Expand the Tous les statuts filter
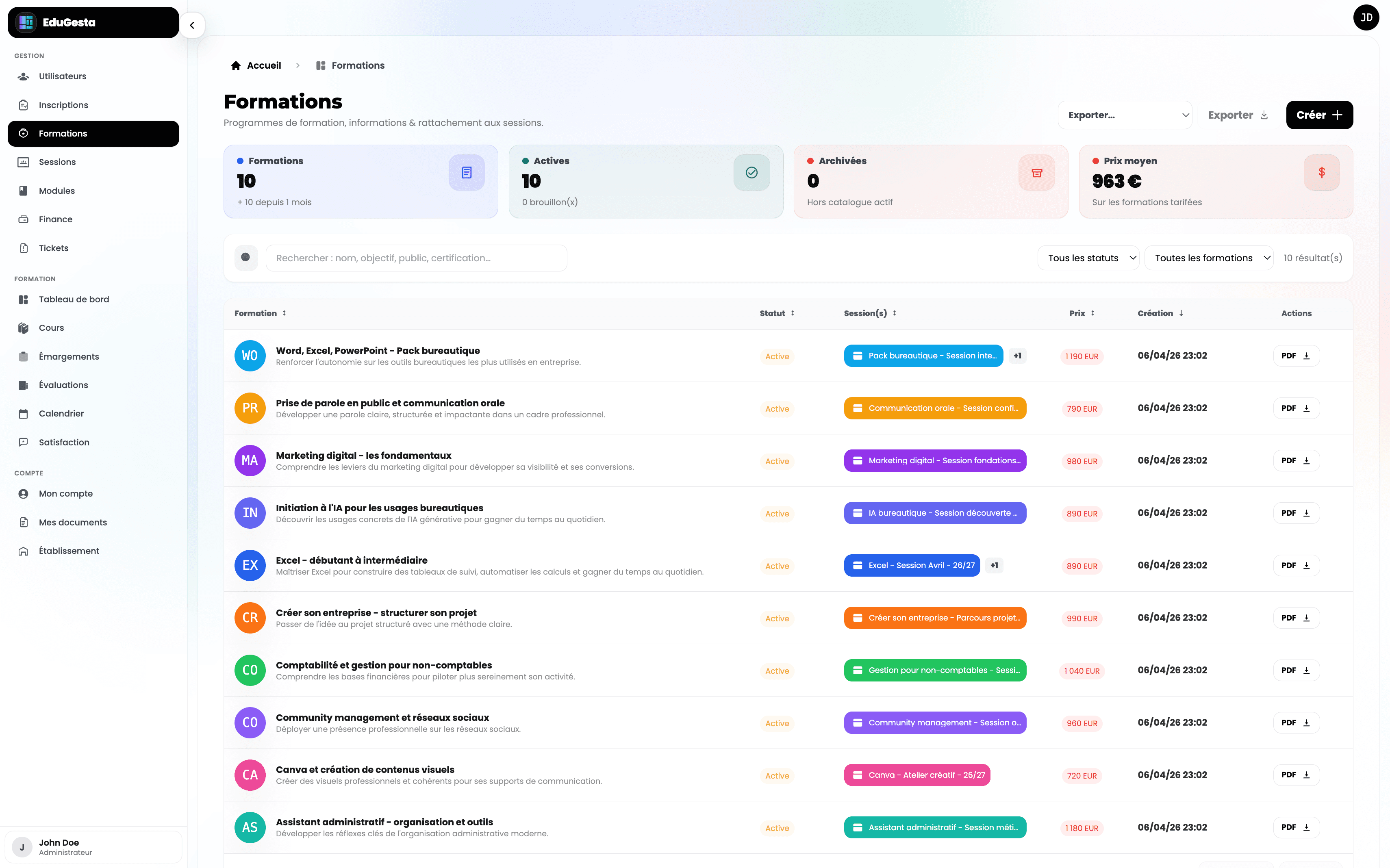Screen dimensions: 1390x868 tap(1088, 258)
